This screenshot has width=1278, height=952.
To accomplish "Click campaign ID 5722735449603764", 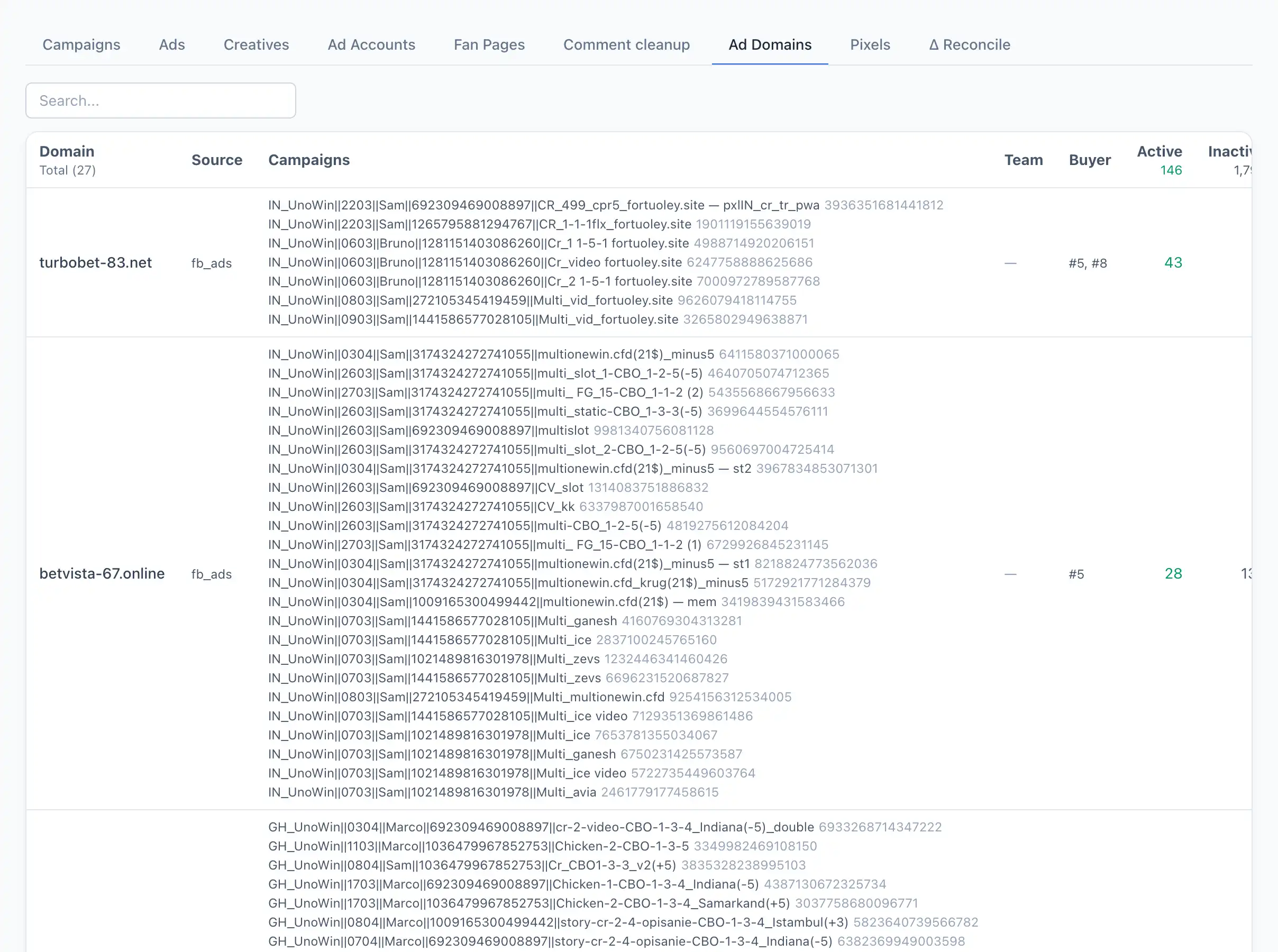I will click(x=693, y=773).
